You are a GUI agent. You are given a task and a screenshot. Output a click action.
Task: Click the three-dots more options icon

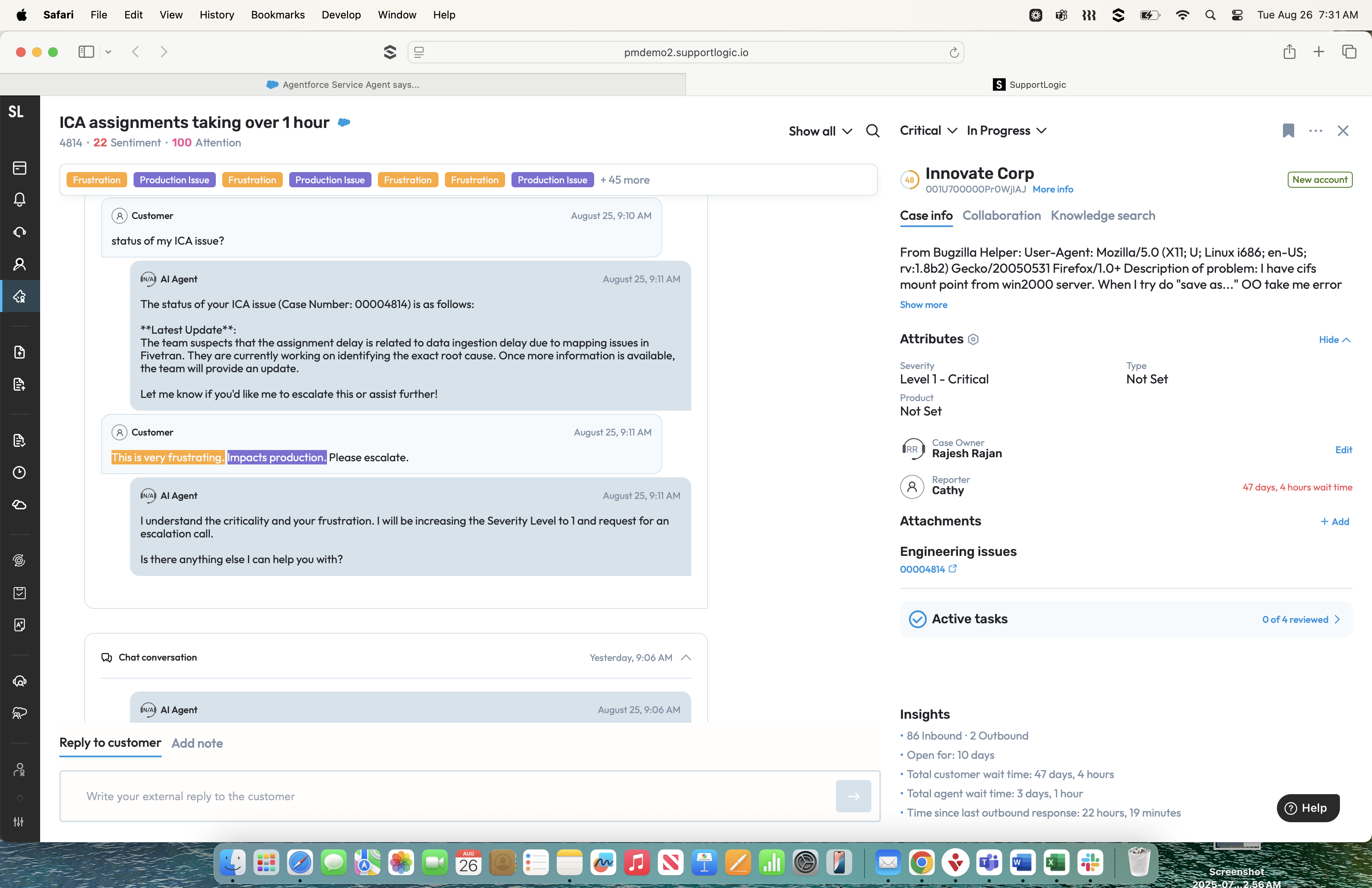point(1315,131)
